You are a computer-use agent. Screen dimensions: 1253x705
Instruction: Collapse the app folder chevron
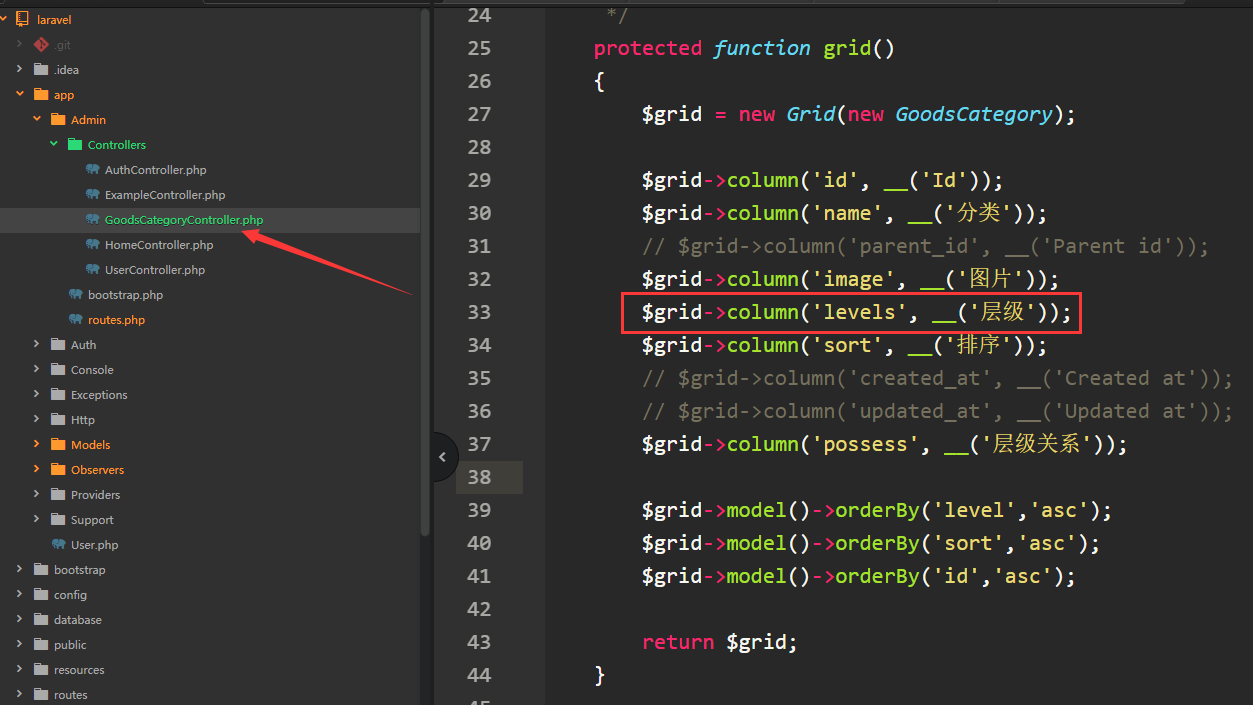(x=20, y=94)
